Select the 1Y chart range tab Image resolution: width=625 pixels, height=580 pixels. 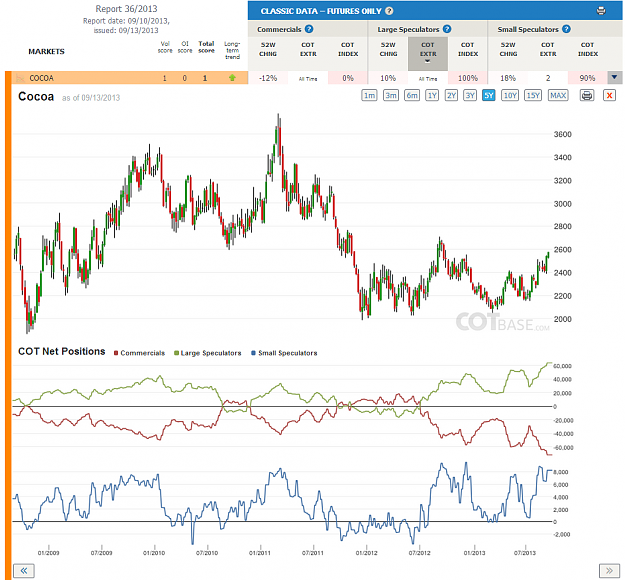tap(432, 96)
